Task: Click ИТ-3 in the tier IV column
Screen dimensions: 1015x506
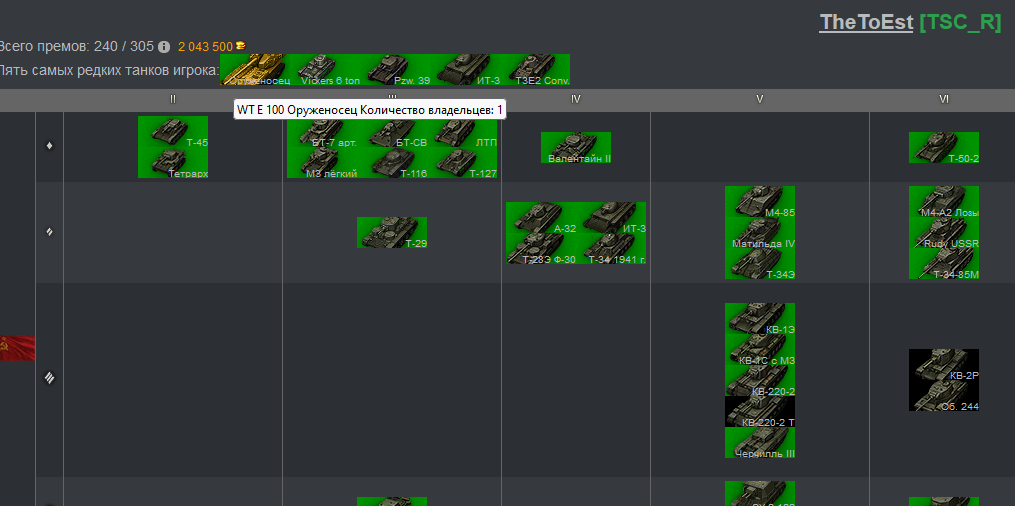Action: click(x=610, y=217)
